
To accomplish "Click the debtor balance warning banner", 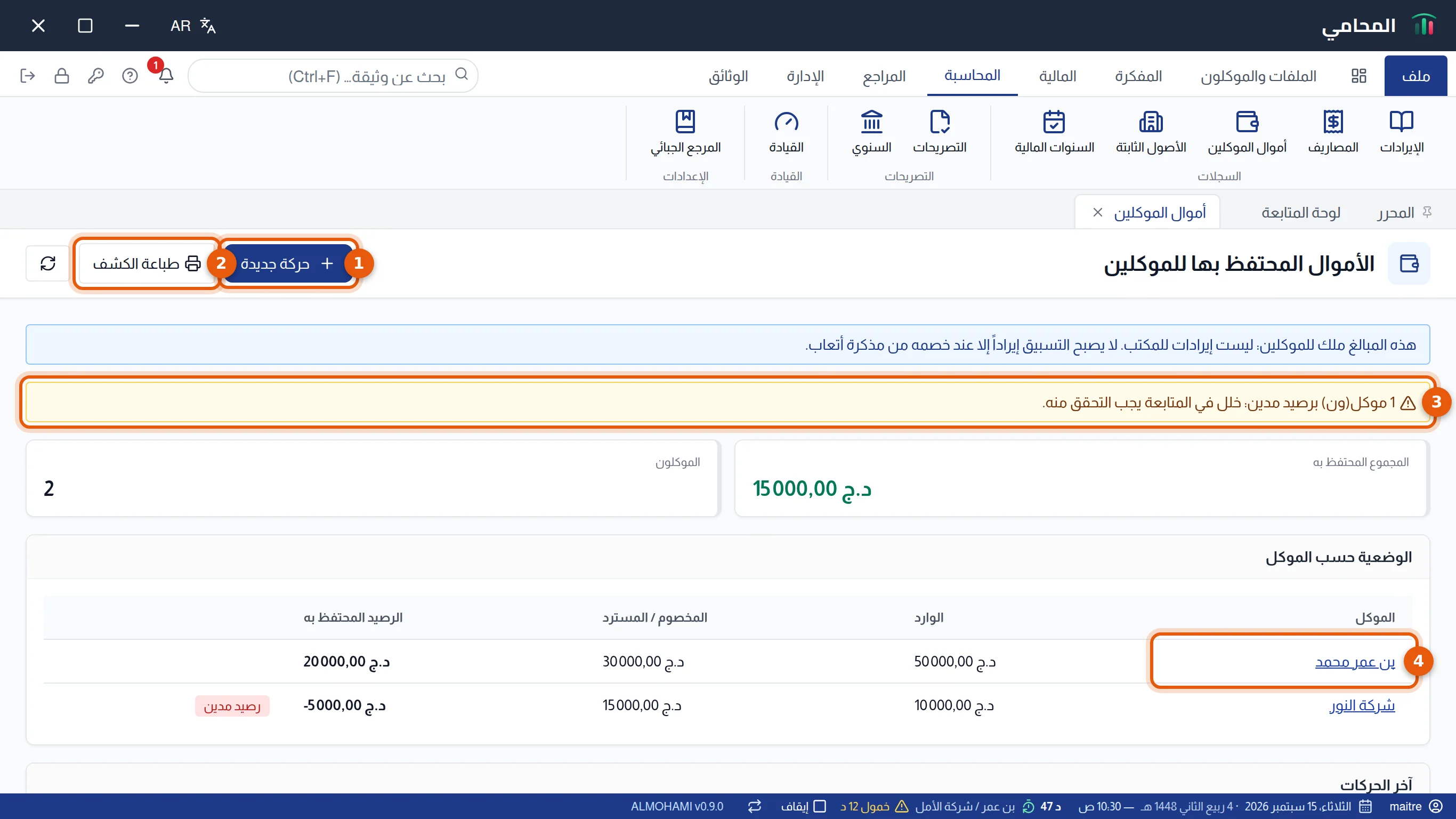I will (728, 402).
